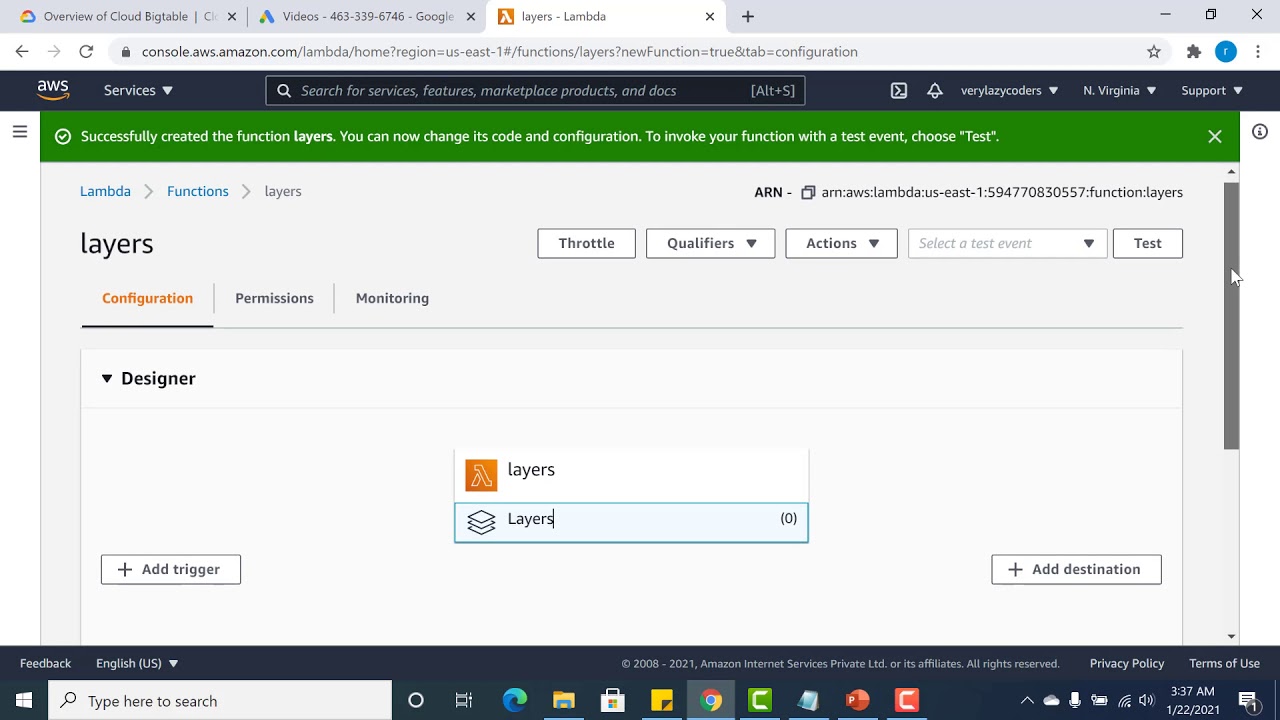Open the Chrome profile avatar
1280x720 pixels.
(1226, 52)
